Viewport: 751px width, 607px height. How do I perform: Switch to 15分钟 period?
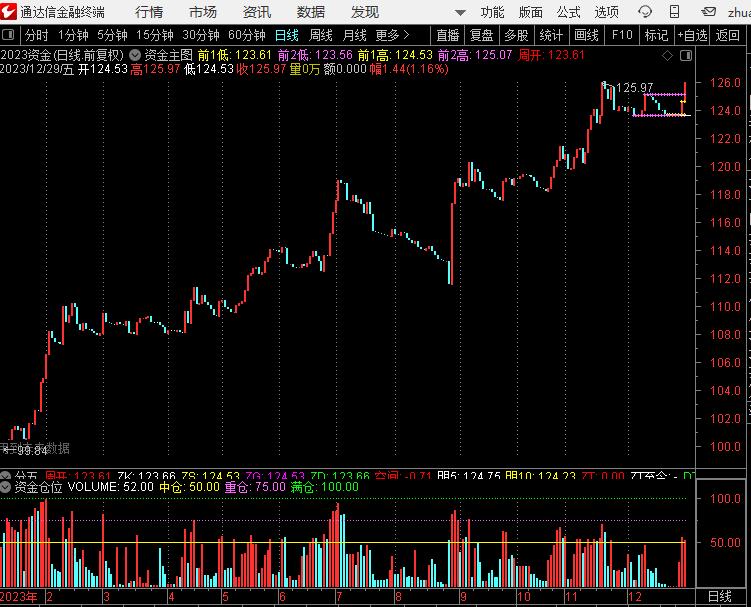click(x=155, y=35)
